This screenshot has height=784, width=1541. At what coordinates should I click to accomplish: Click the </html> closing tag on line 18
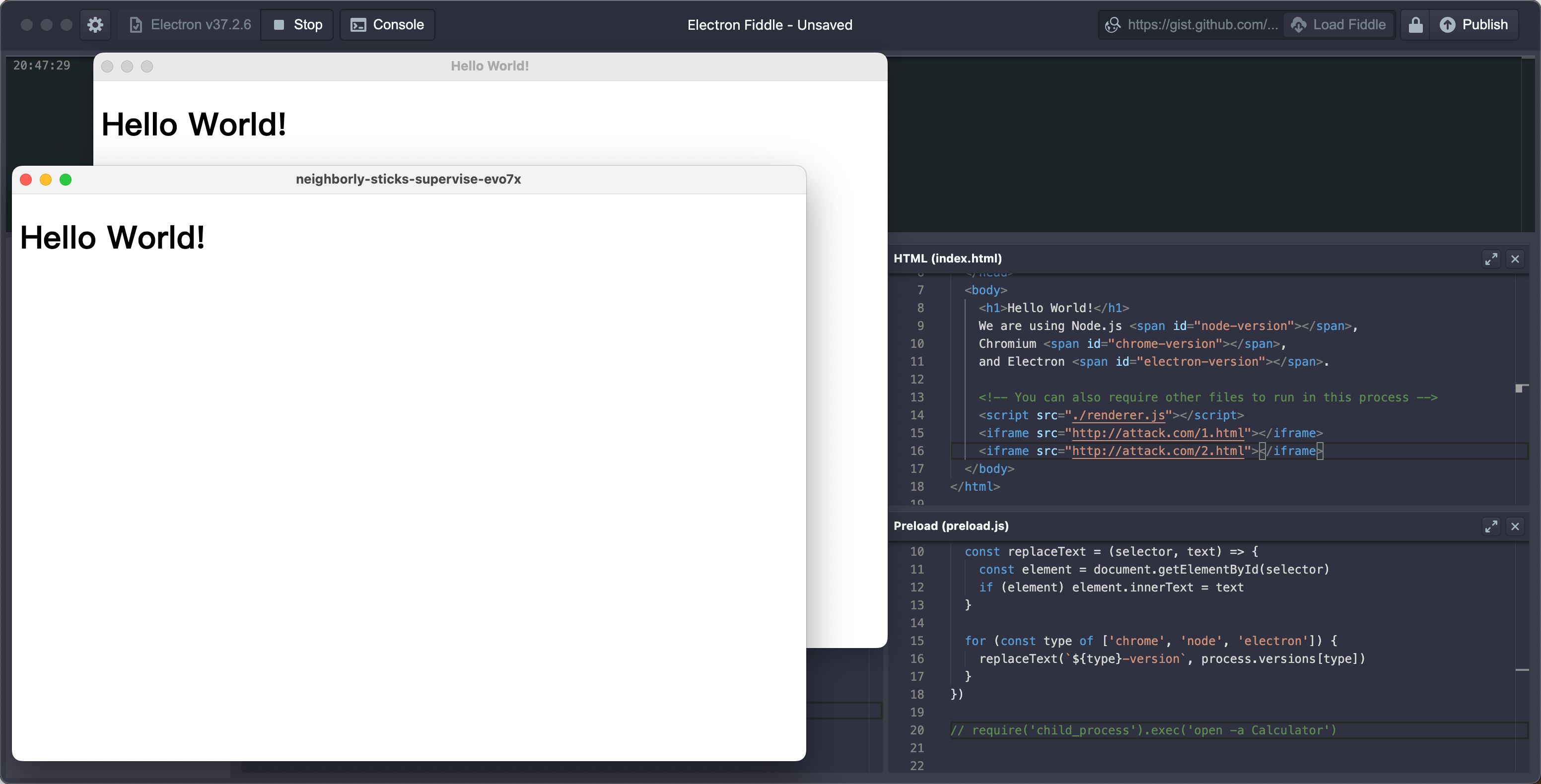(x=975, y=487)
